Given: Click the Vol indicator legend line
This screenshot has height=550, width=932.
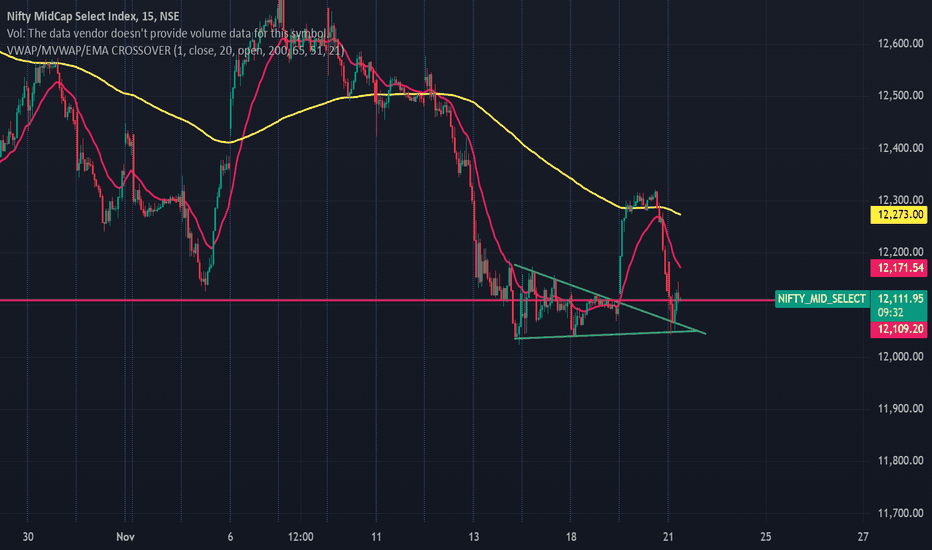Looking at the screenshot, I should [166, 33].
